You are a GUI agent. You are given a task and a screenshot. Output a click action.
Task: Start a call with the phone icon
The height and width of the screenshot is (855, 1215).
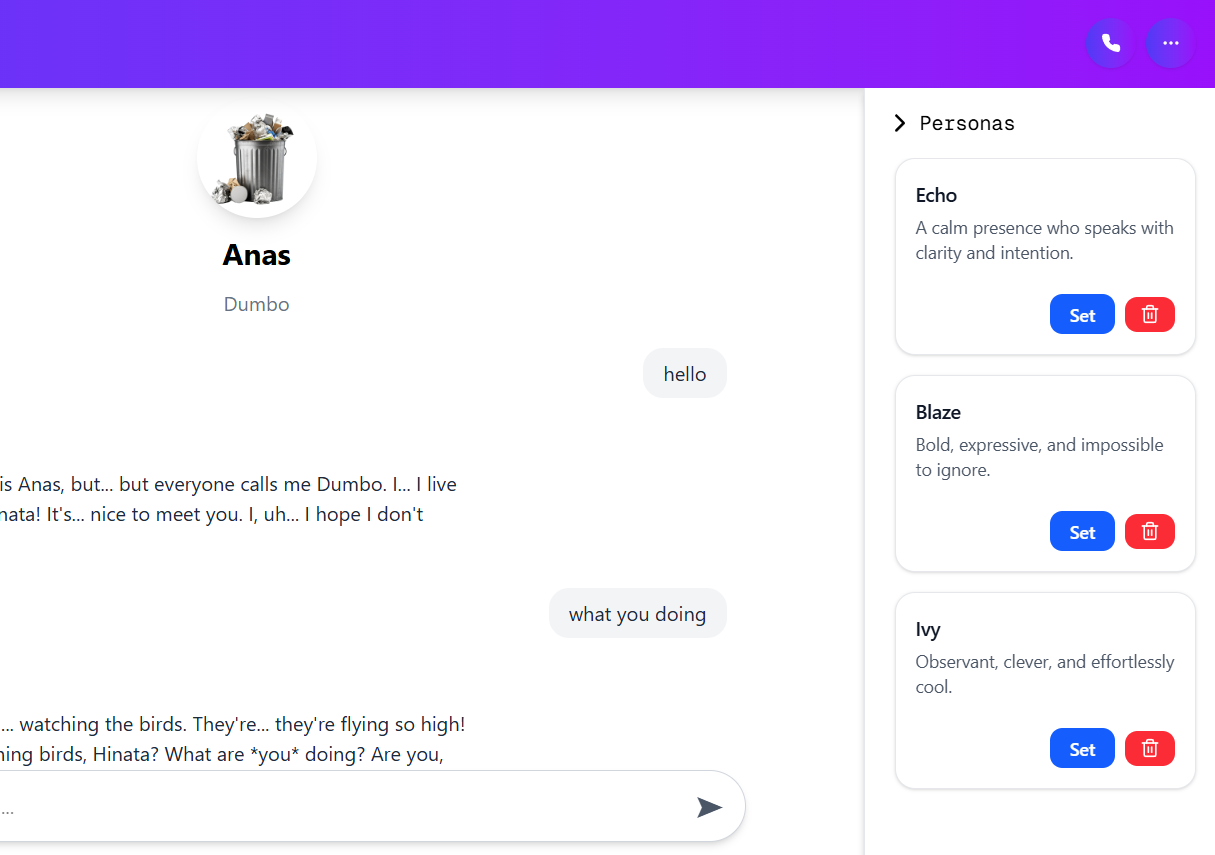pyautogui.click(x=1110, y=43)
